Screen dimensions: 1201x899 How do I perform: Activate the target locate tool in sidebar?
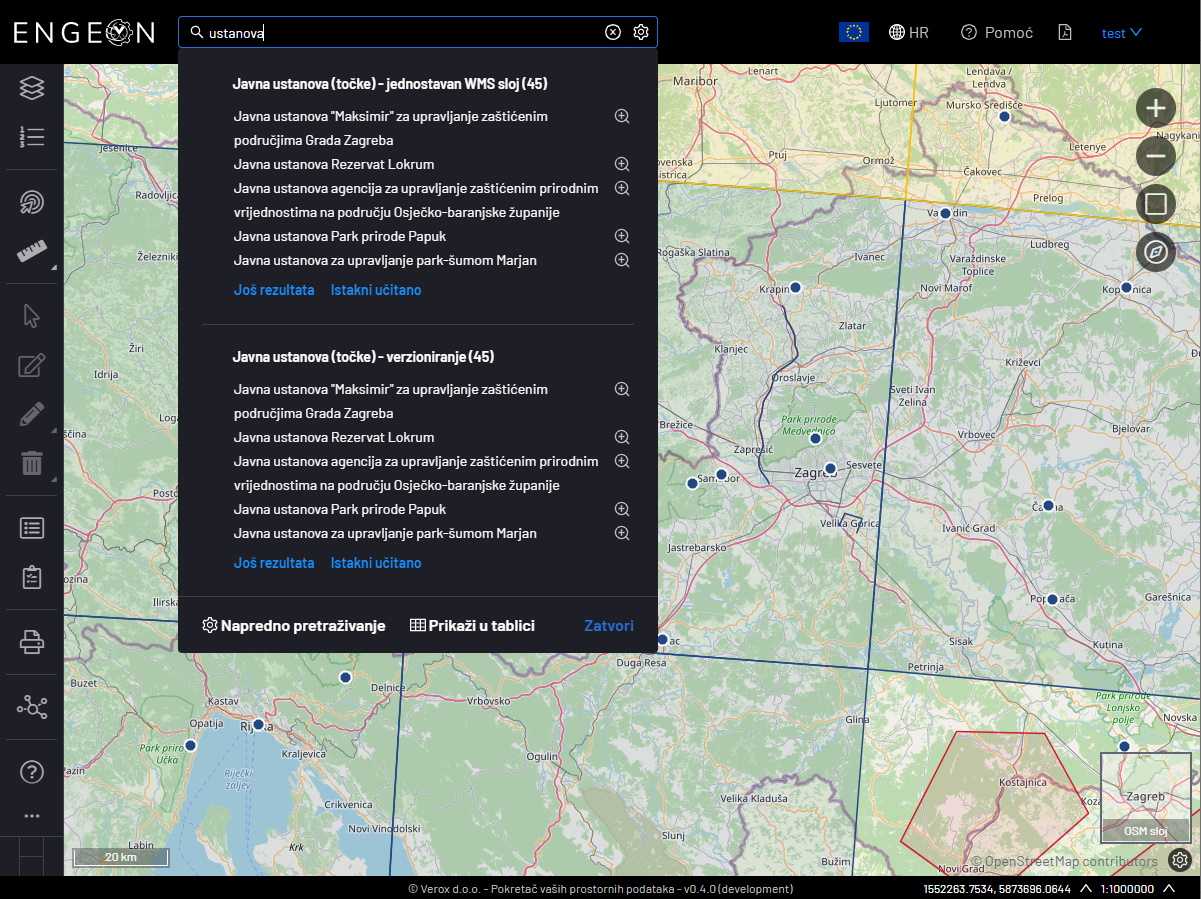(32, 203)
